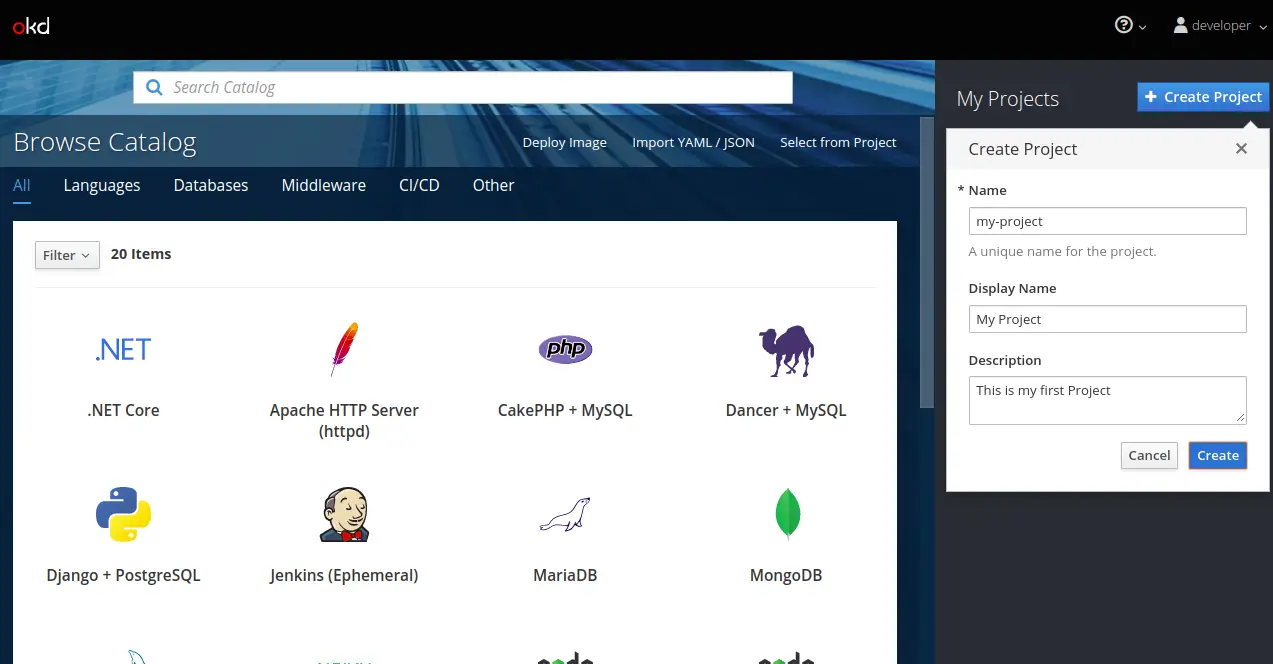
Task: Click the .NET Core label
Action: [x=123, y=410]
